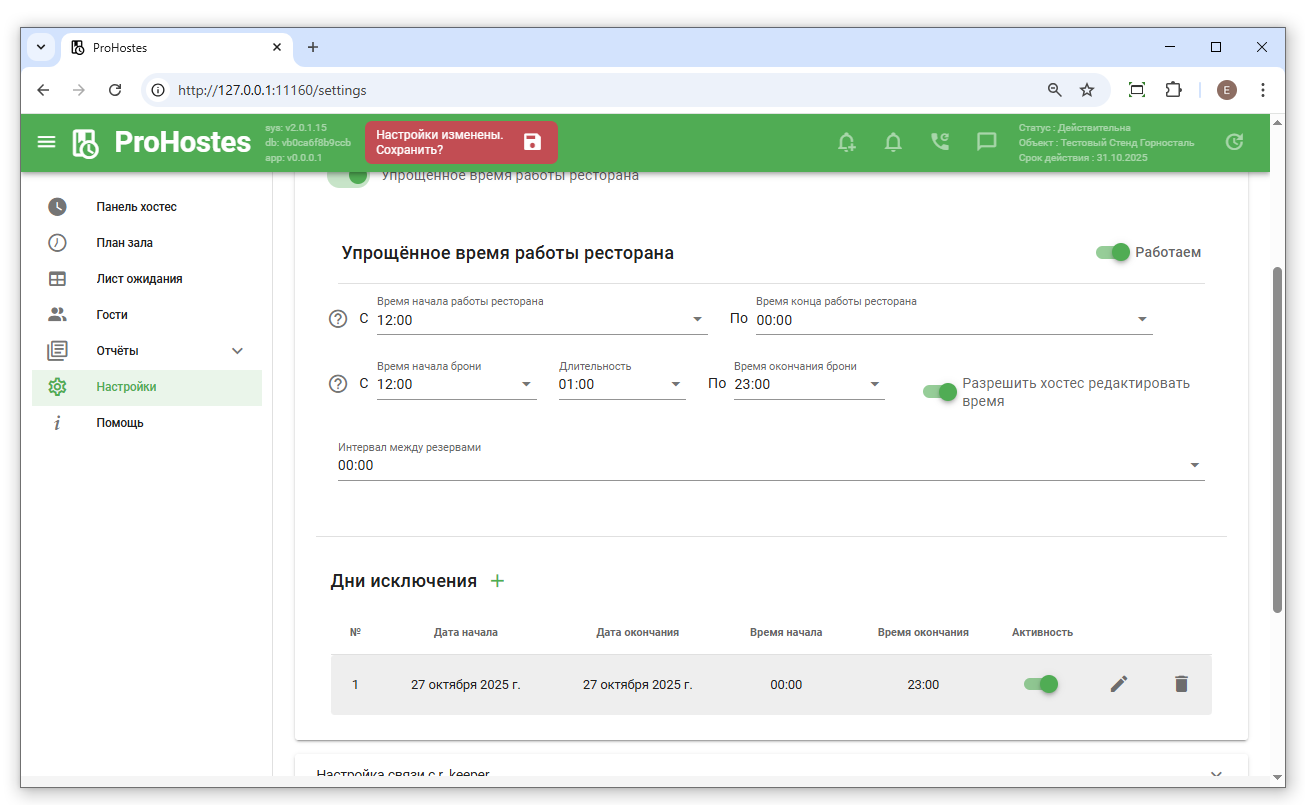The width and height of the screenshot is (1305, 805).
Task: Add a new exception day with plus
Action: [497, 581]
